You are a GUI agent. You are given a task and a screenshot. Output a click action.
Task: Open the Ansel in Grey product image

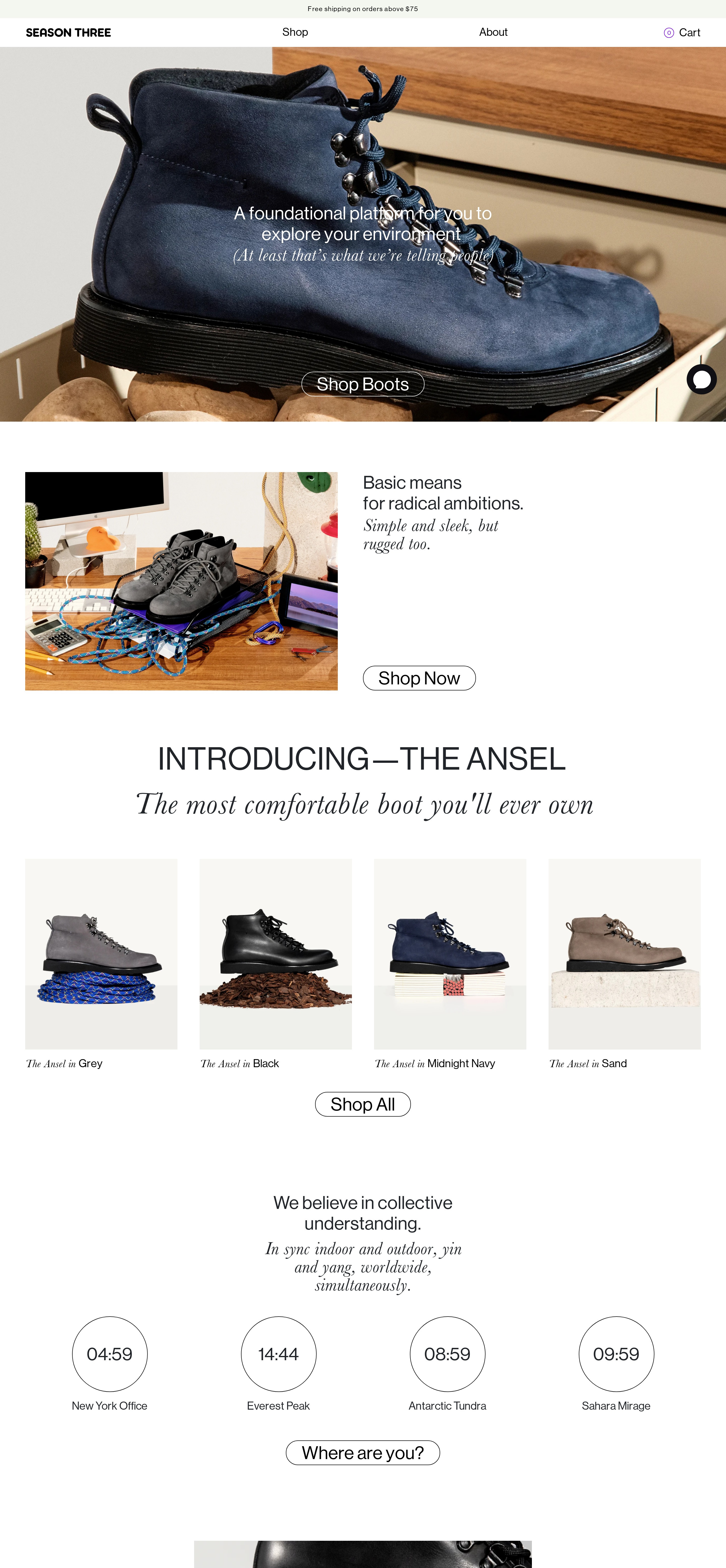[x=101, y=954]
